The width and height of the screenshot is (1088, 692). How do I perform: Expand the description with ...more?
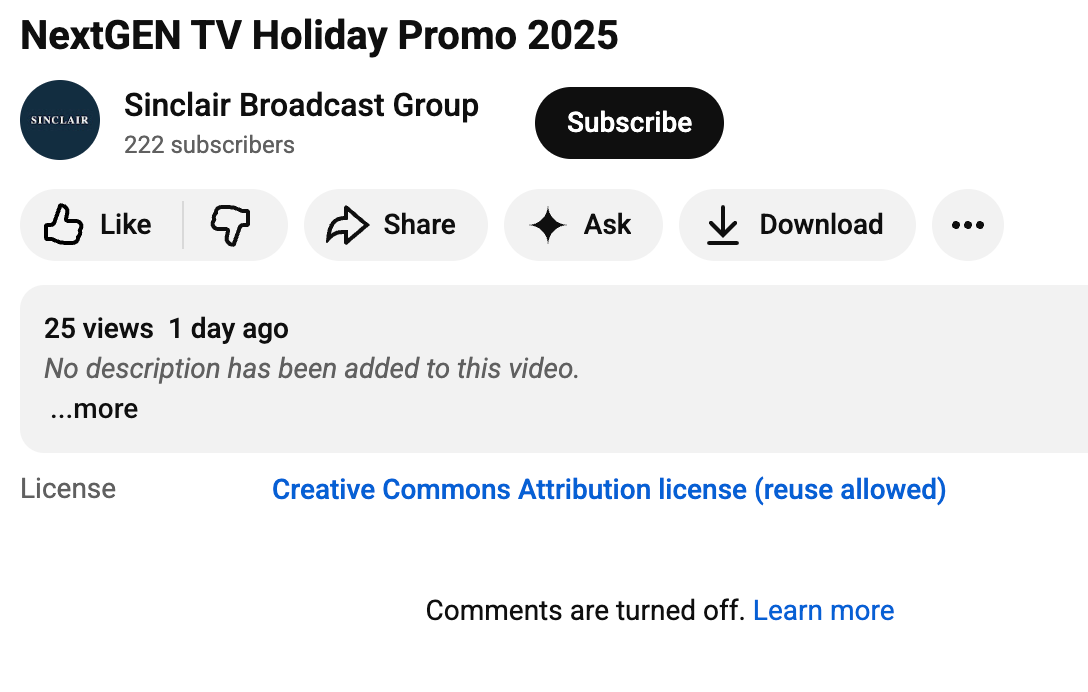pos(94,409)
